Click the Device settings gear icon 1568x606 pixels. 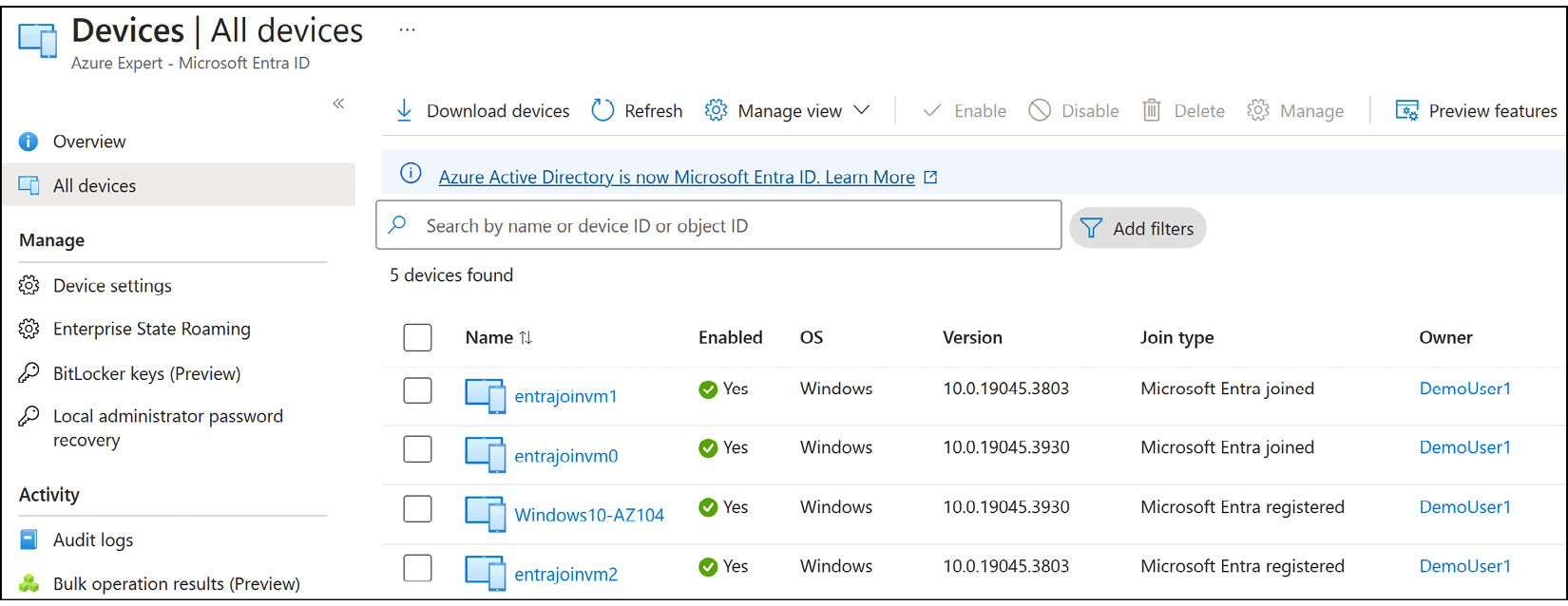(x=29, y=285)
